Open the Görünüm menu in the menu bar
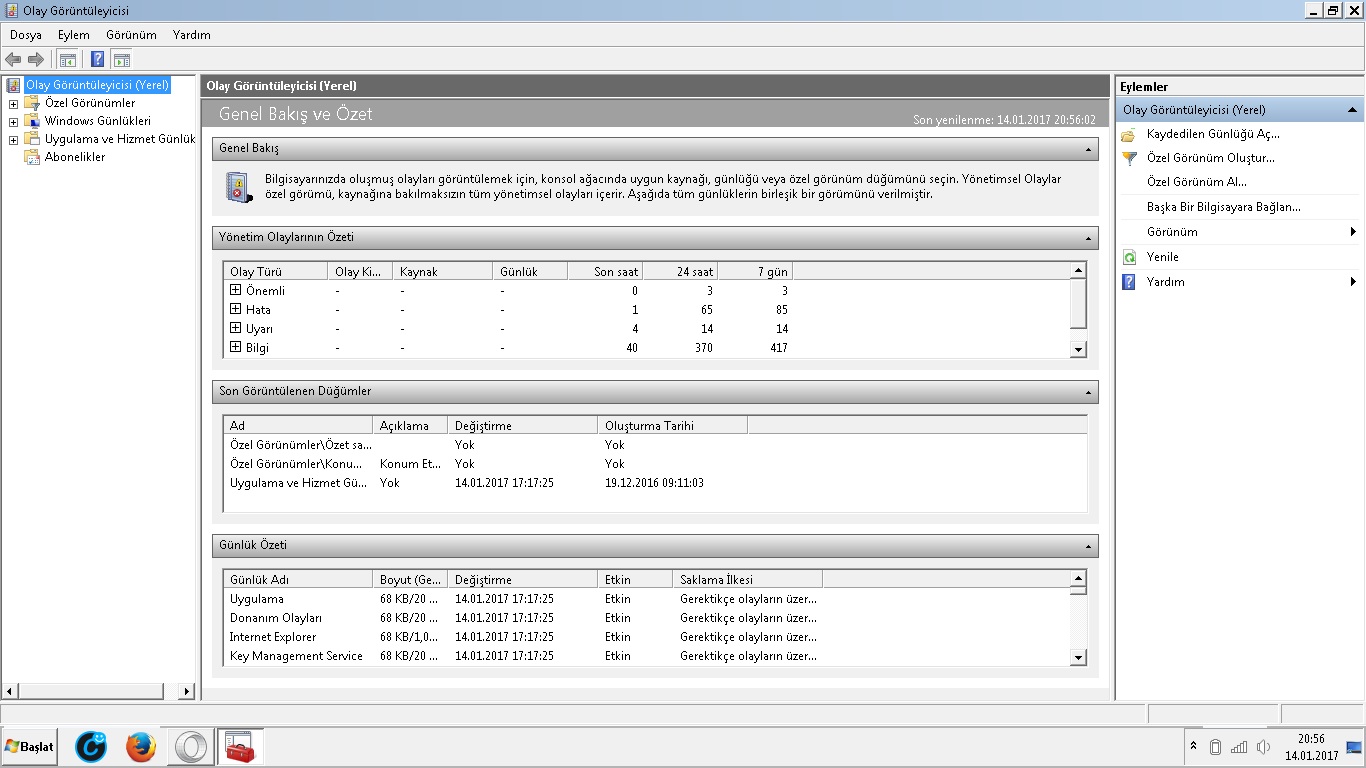The image size is (1366, 768). point(132,35)
